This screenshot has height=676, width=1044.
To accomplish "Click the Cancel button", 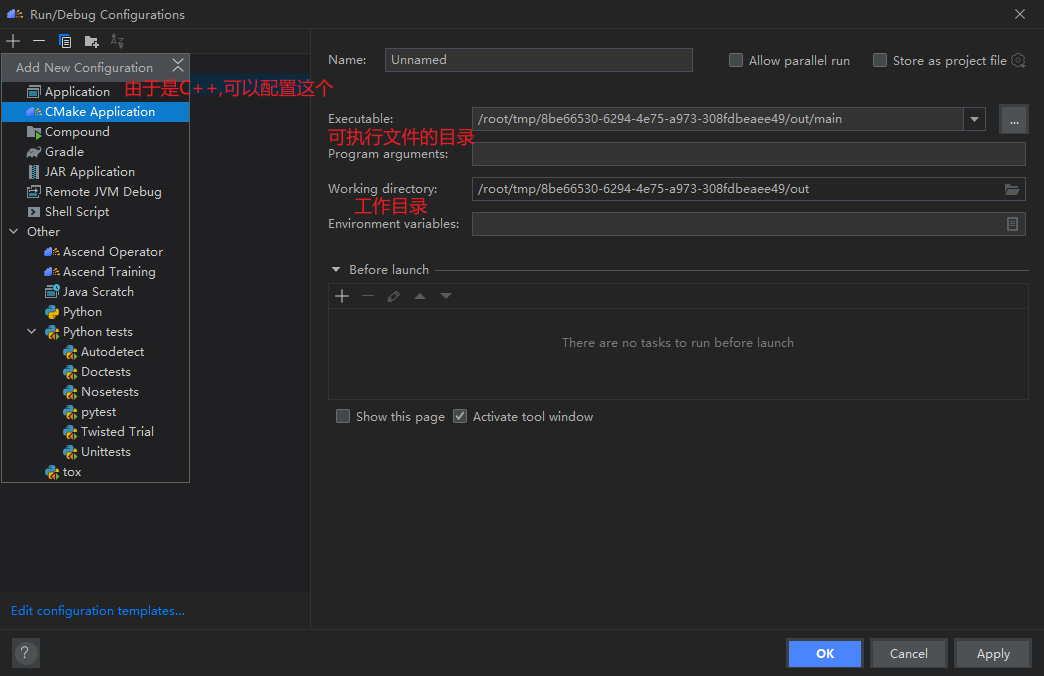I will (908, 653).
